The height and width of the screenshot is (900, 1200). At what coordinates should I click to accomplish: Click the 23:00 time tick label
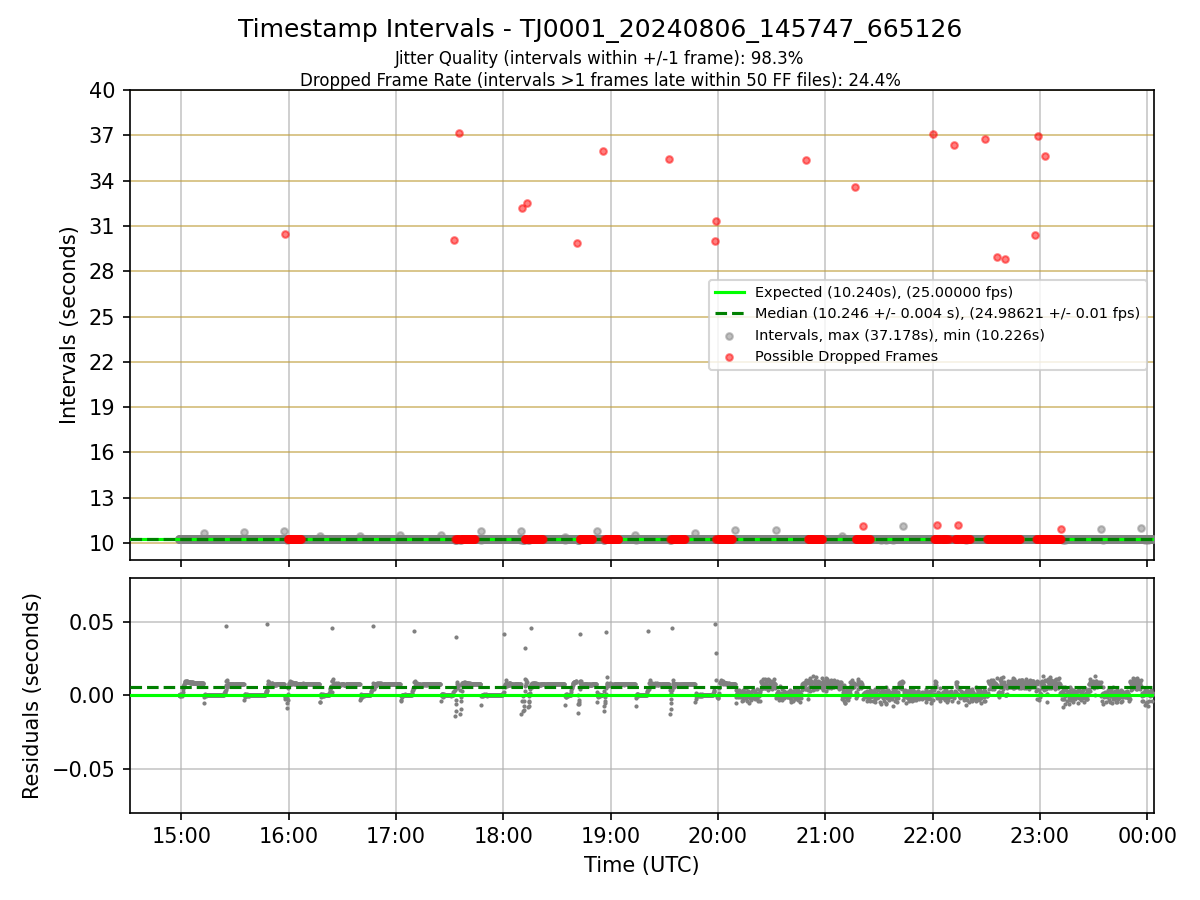point(1040,835)
